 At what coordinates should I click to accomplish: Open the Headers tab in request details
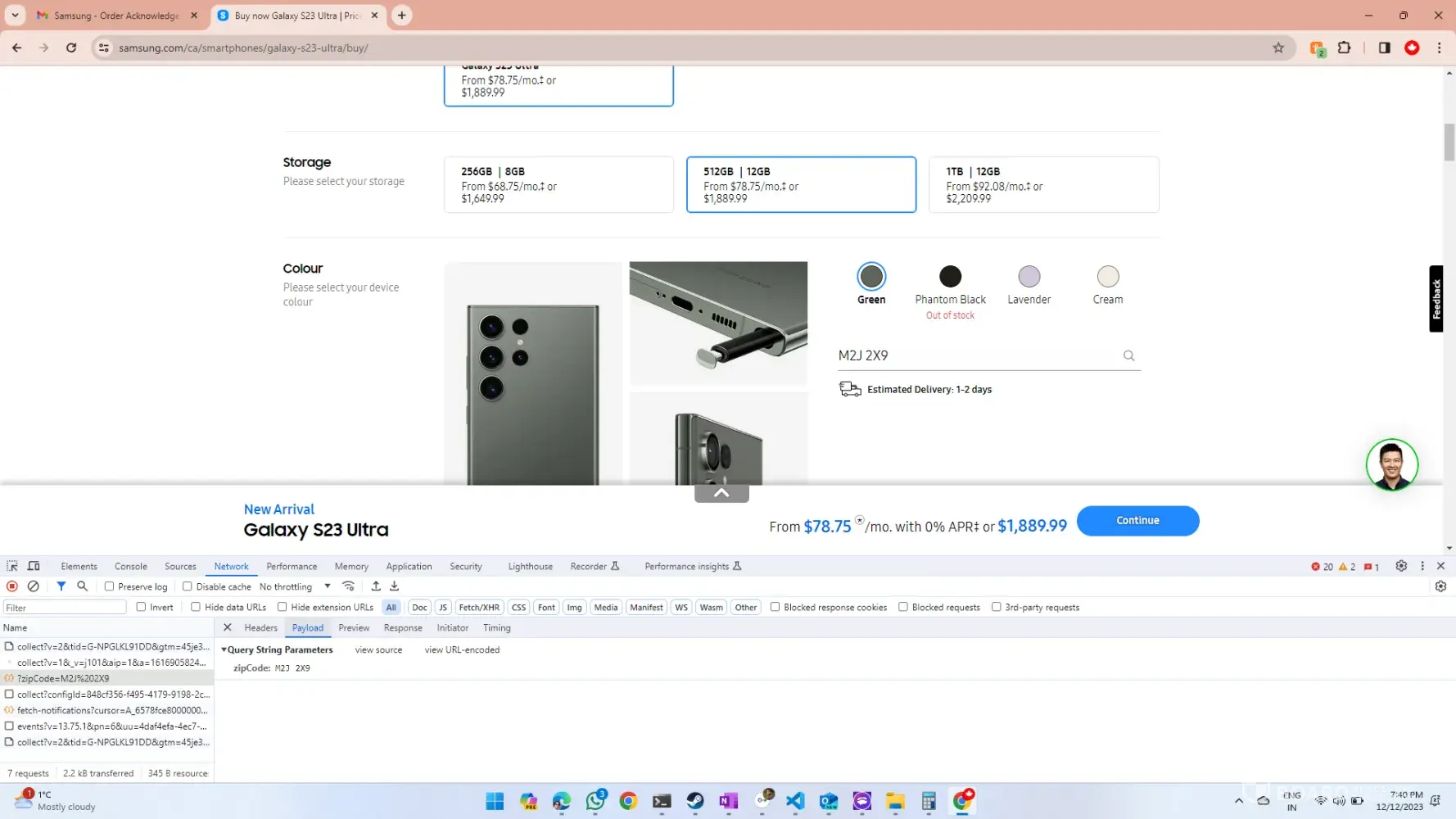pyautogui.click(x=260, y=628)
